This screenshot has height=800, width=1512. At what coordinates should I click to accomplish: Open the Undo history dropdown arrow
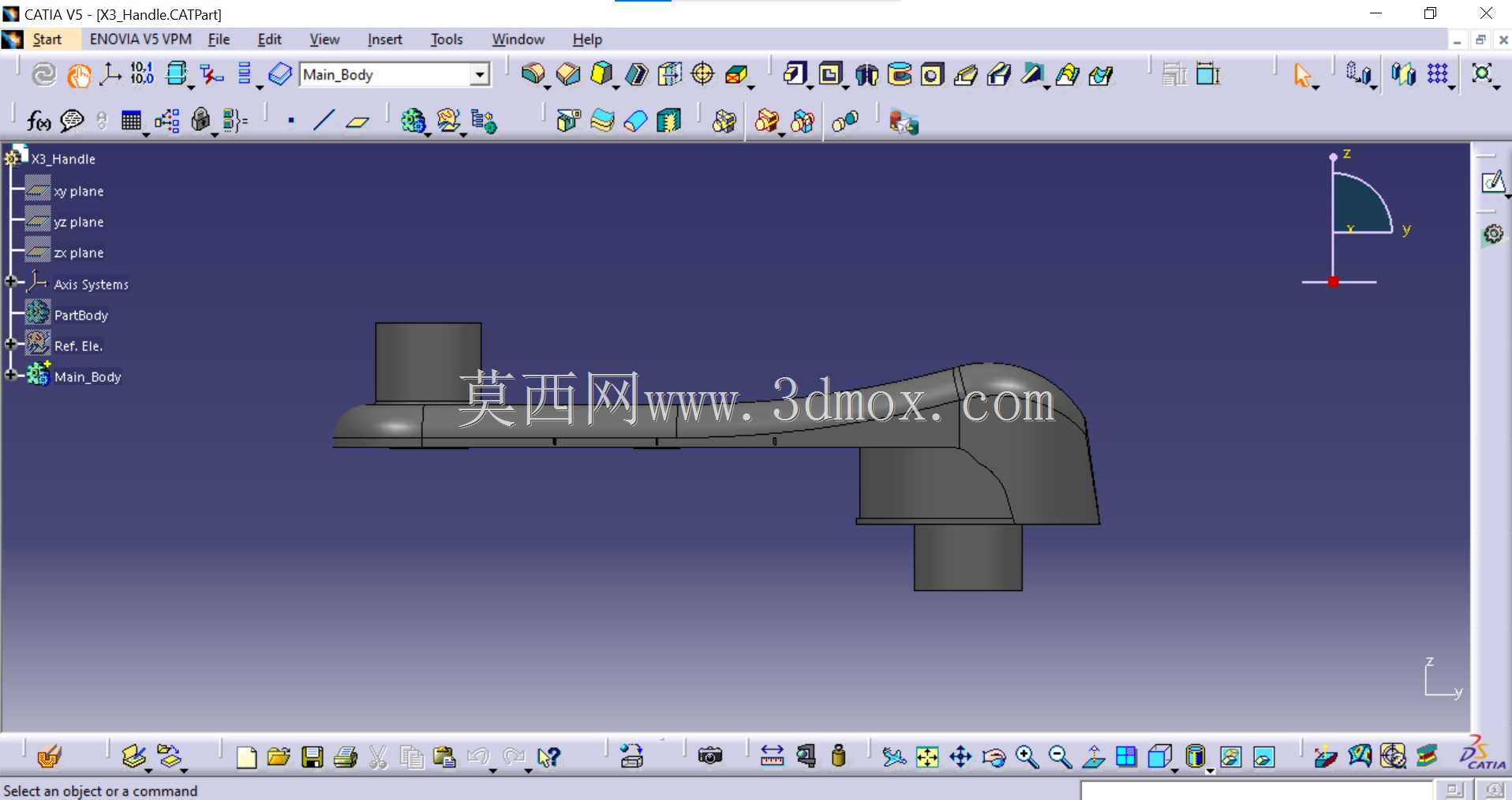click(x=493, y=770)
